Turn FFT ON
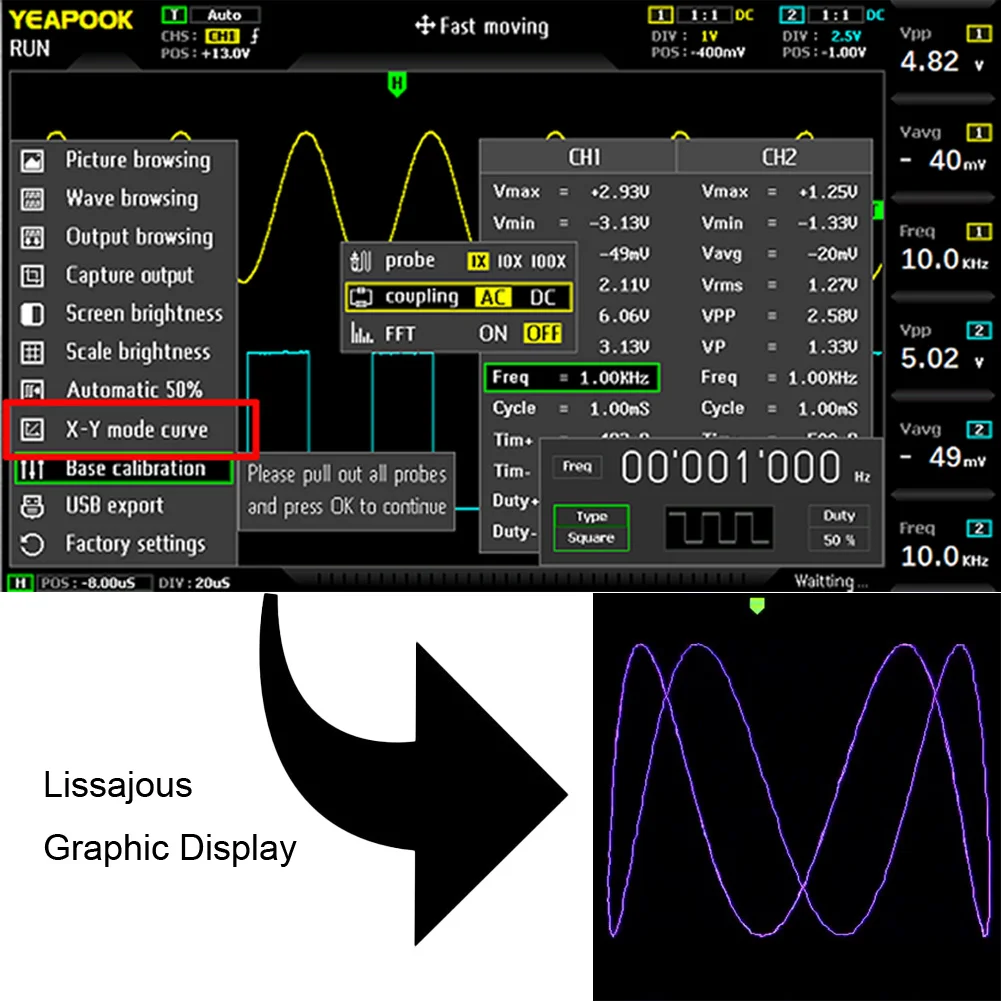The width and height of the screenshot is (1001, 1001). click(x=493, y=333)
